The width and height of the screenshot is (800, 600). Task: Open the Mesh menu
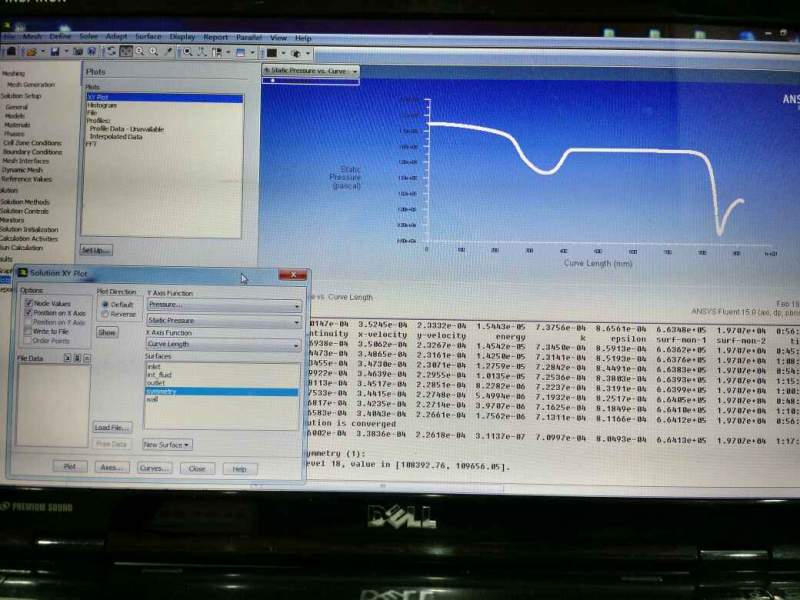pyautogui.click(x=32, y=36)
